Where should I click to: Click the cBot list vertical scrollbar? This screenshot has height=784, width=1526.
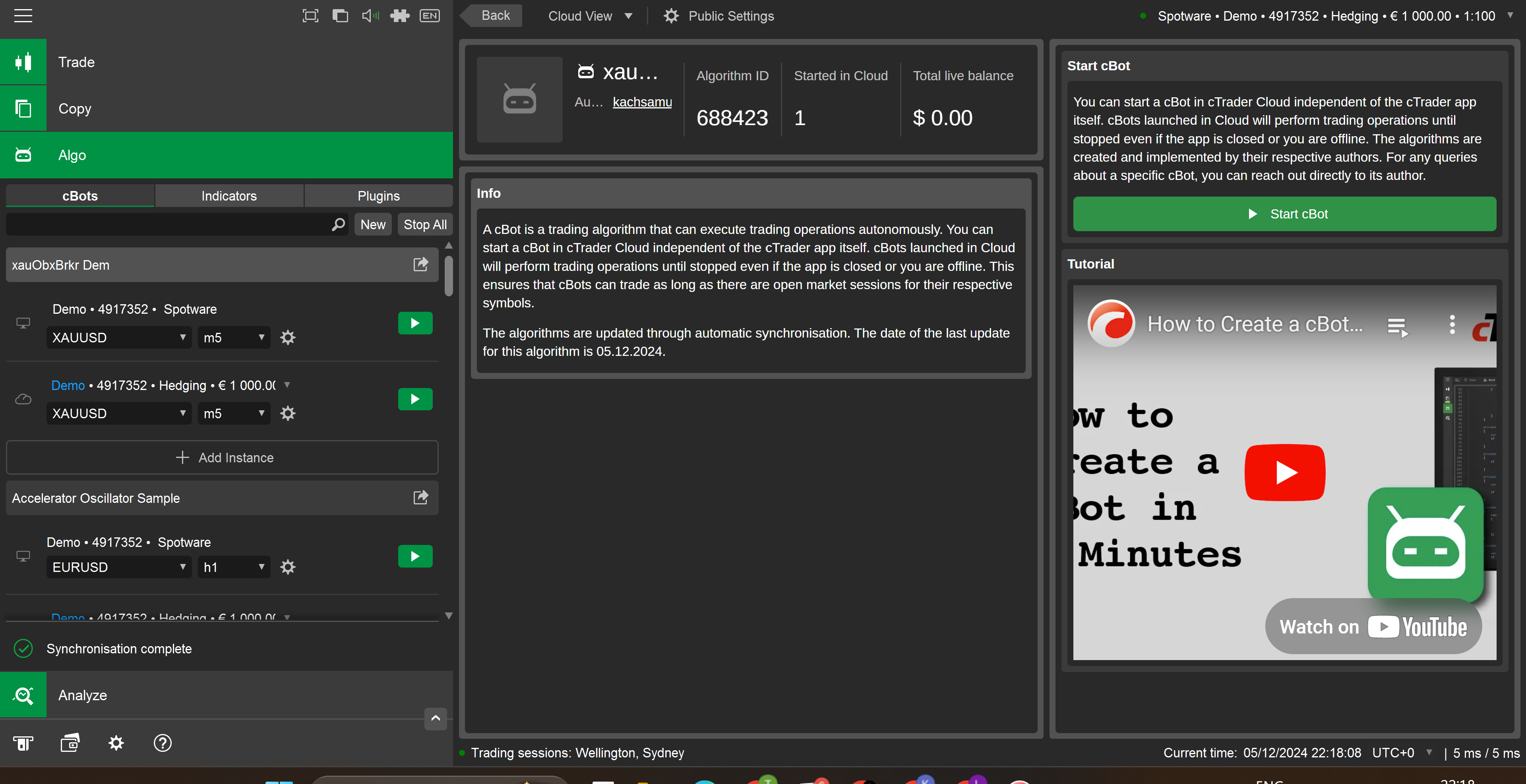448,275
